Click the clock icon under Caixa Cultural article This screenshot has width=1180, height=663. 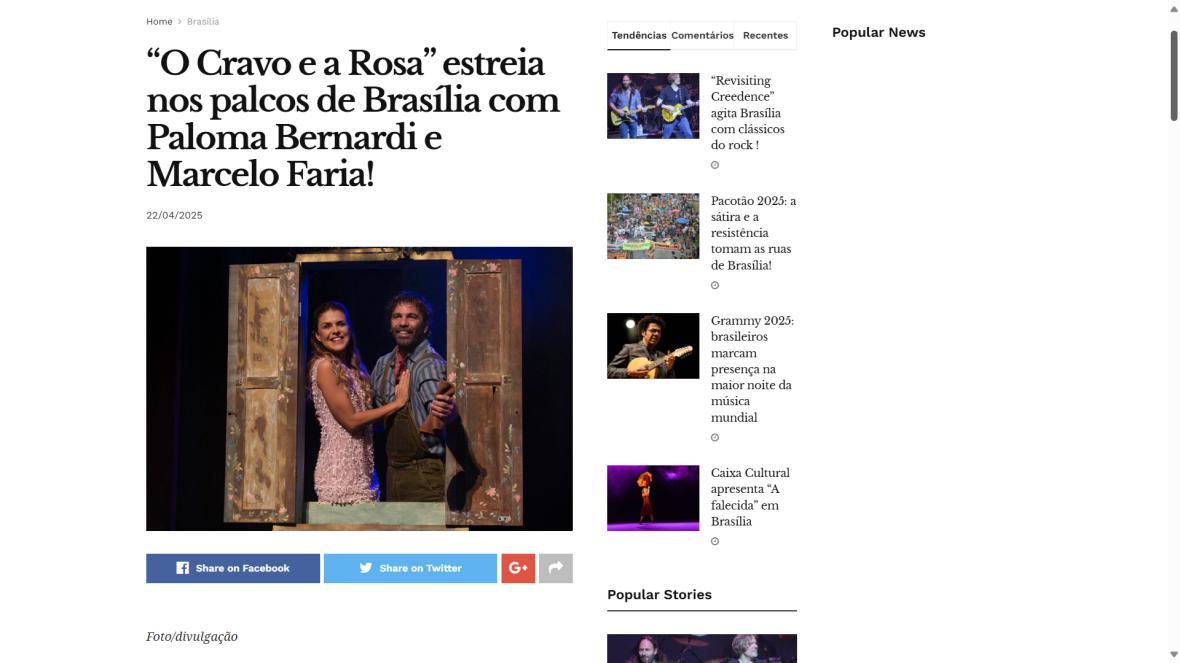point(715,541)
